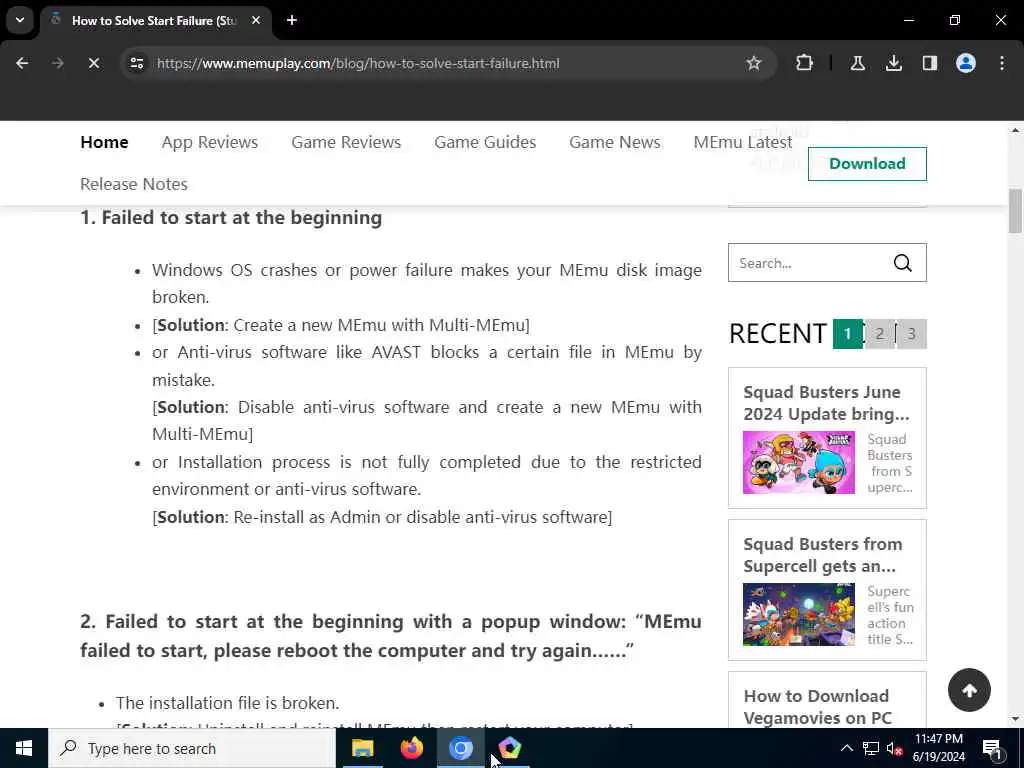This screenshot has width=1024, height=768.
Task: Open Game Guides in site navigation
Action: click(485, 142)
